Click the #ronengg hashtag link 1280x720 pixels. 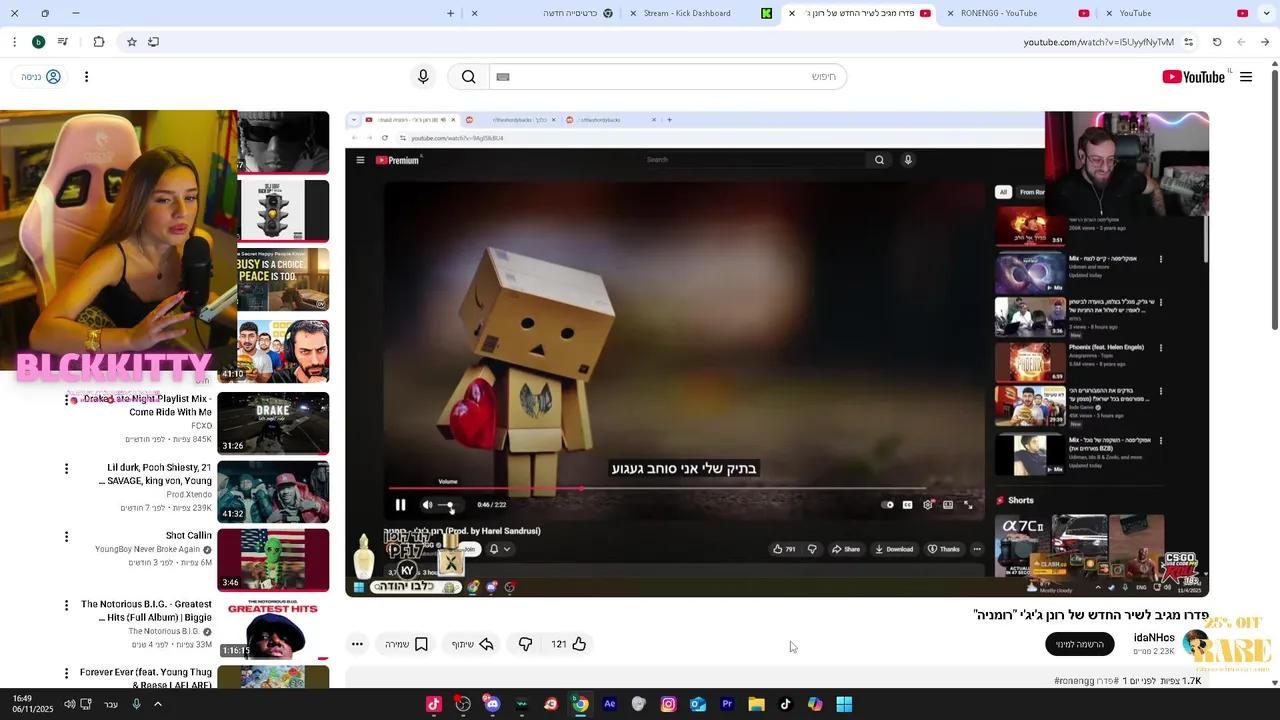(x=1075, y=681)
